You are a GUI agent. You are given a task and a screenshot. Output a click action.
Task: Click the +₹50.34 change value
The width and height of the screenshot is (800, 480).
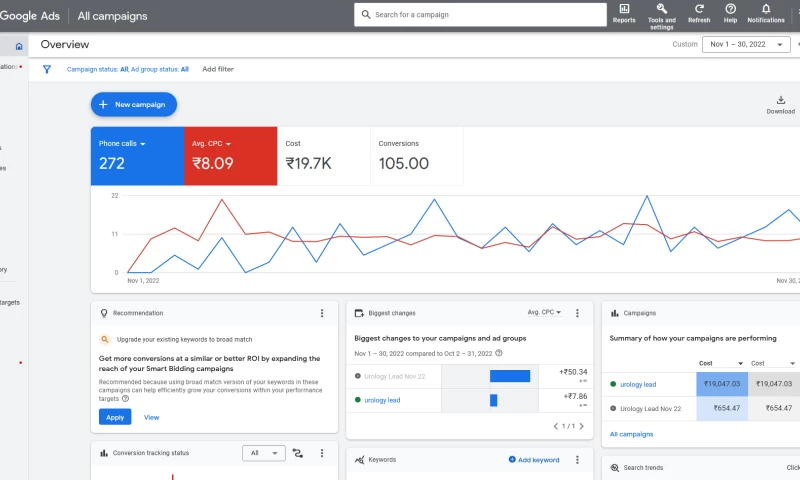pos(573,372)
